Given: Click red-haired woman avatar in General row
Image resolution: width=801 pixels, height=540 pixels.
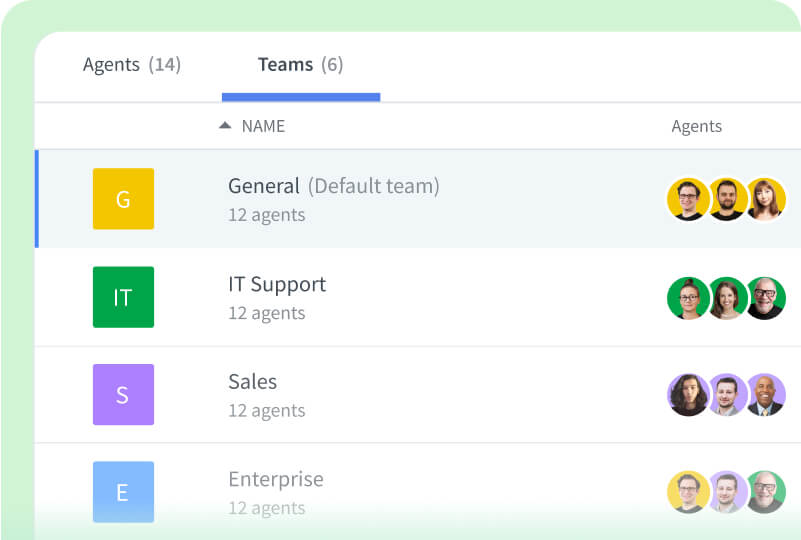Looking at the screenshot, I should (x=766, y=199).
